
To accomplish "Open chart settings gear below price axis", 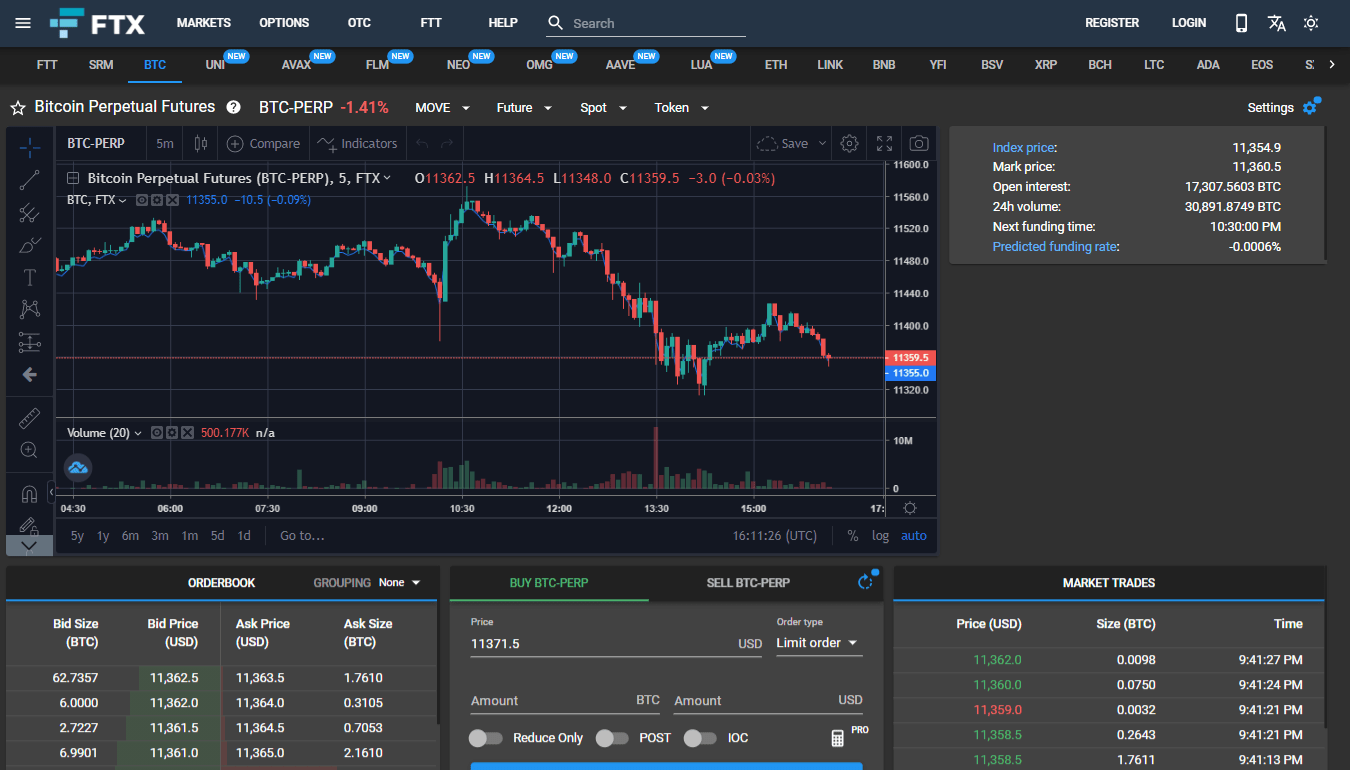I will 910,508.
